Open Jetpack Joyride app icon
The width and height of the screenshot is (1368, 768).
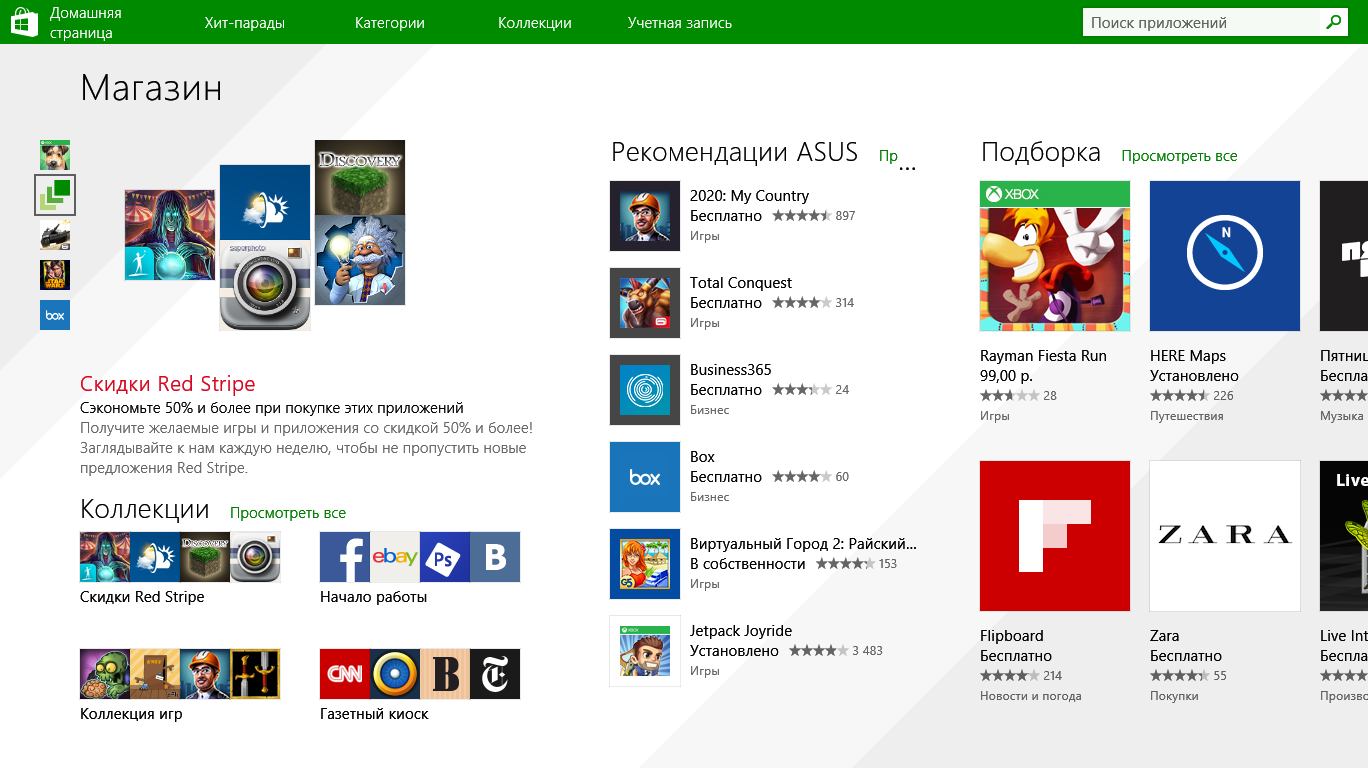click(x=645, y=651)
